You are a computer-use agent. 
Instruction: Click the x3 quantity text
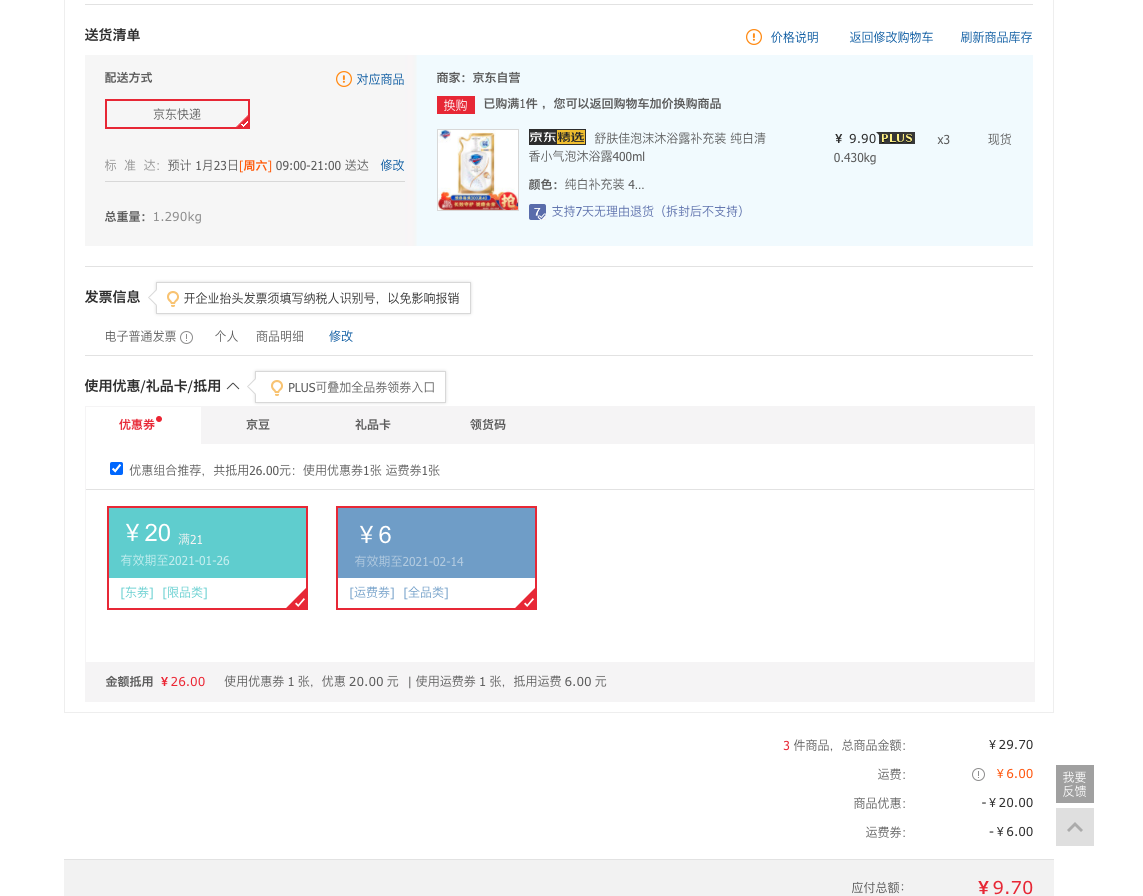coord(943,140)
